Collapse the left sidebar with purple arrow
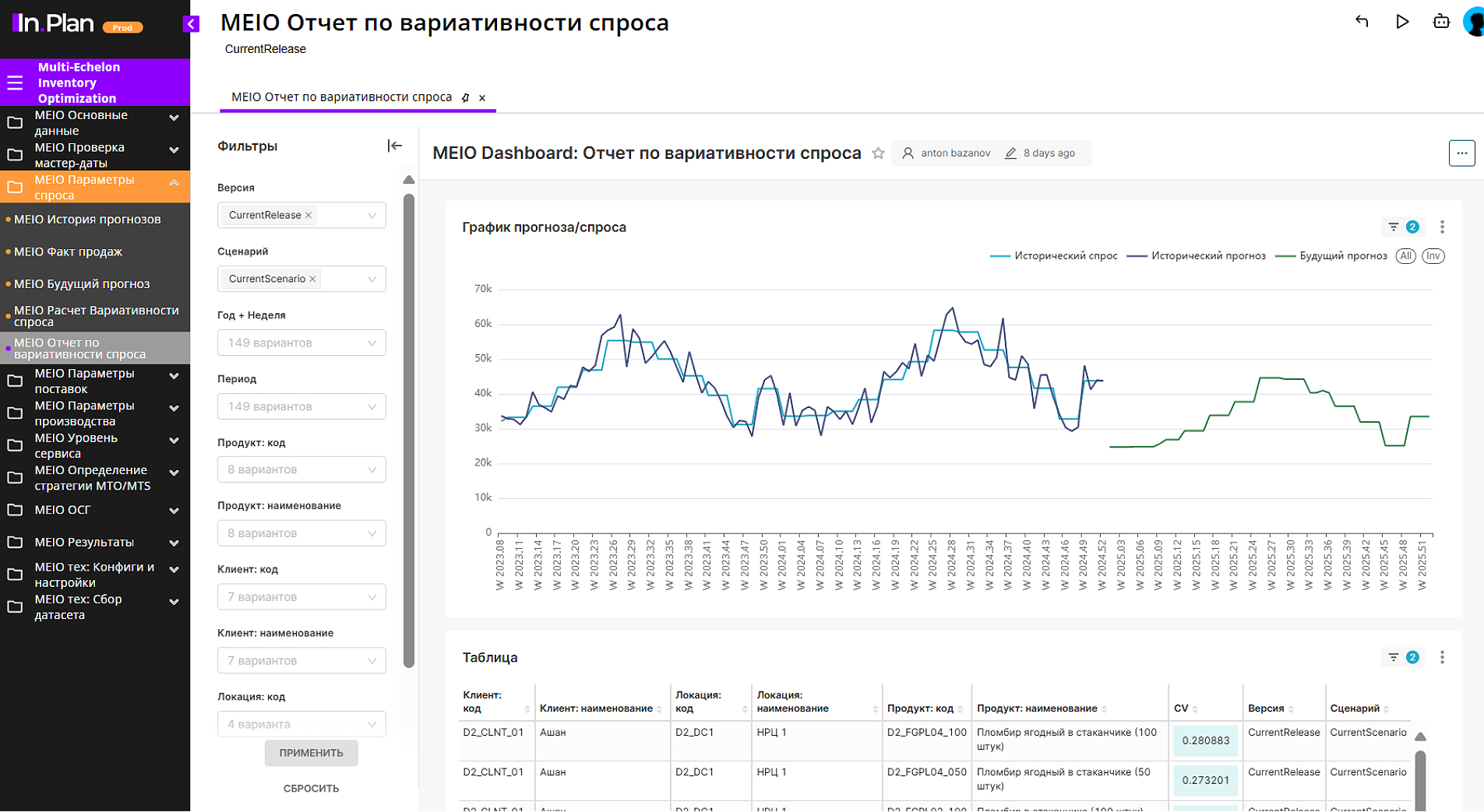 (x=191, y=24)
